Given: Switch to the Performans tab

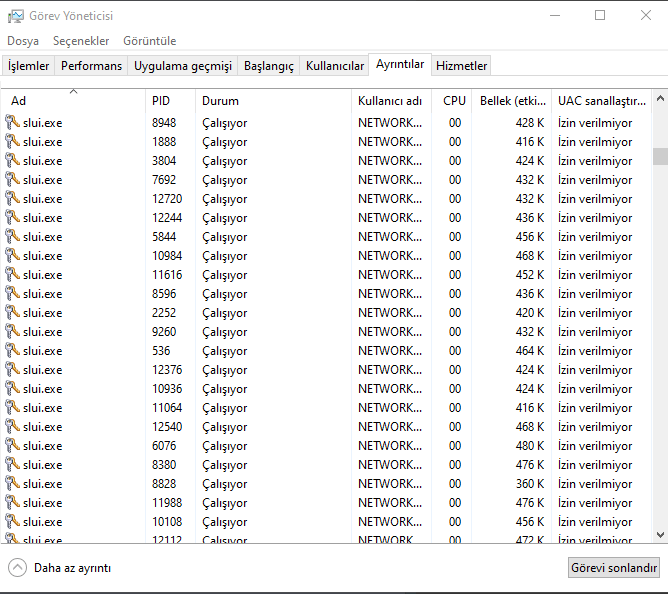Looking at the screenshot, I should coord(91,66).
